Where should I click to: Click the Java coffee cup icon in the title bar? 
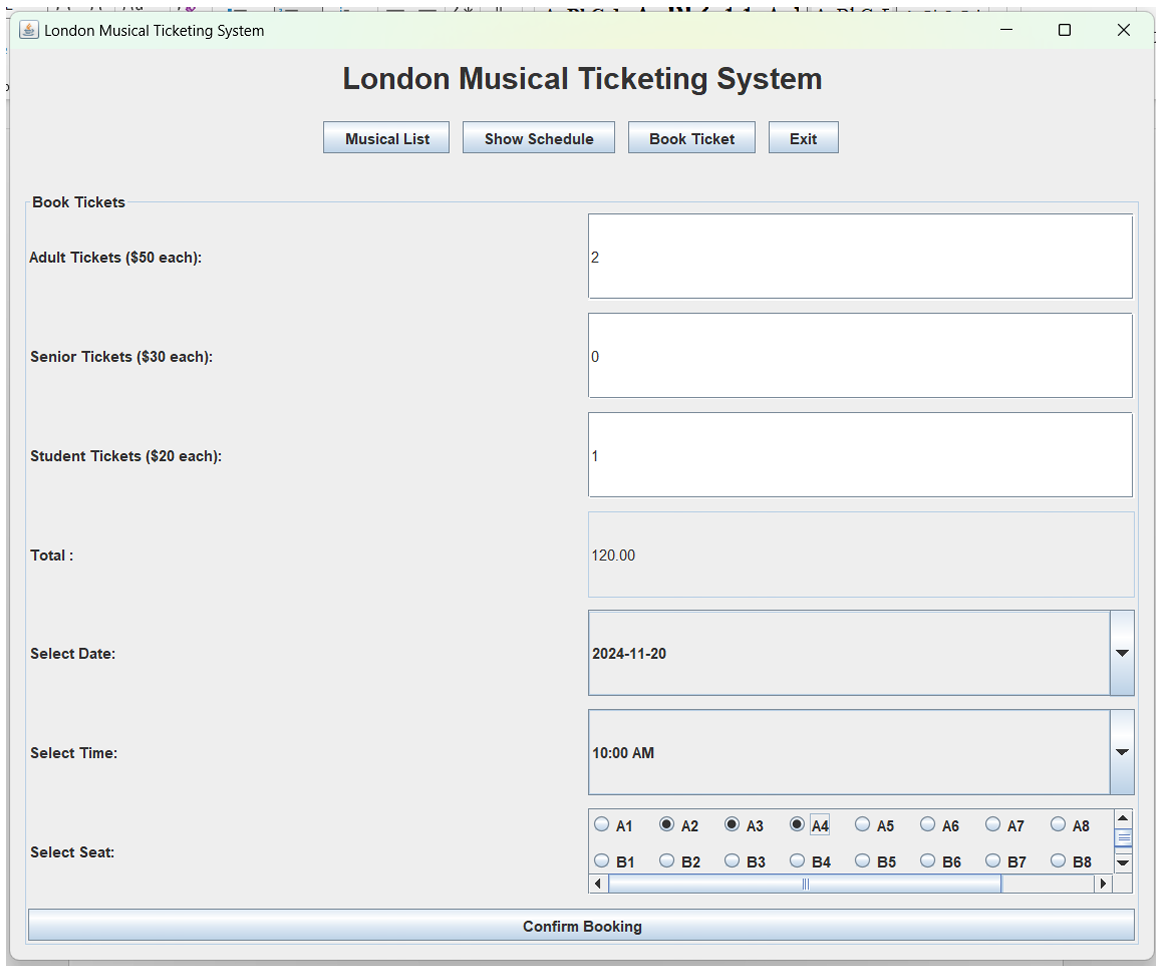[29, 30]
